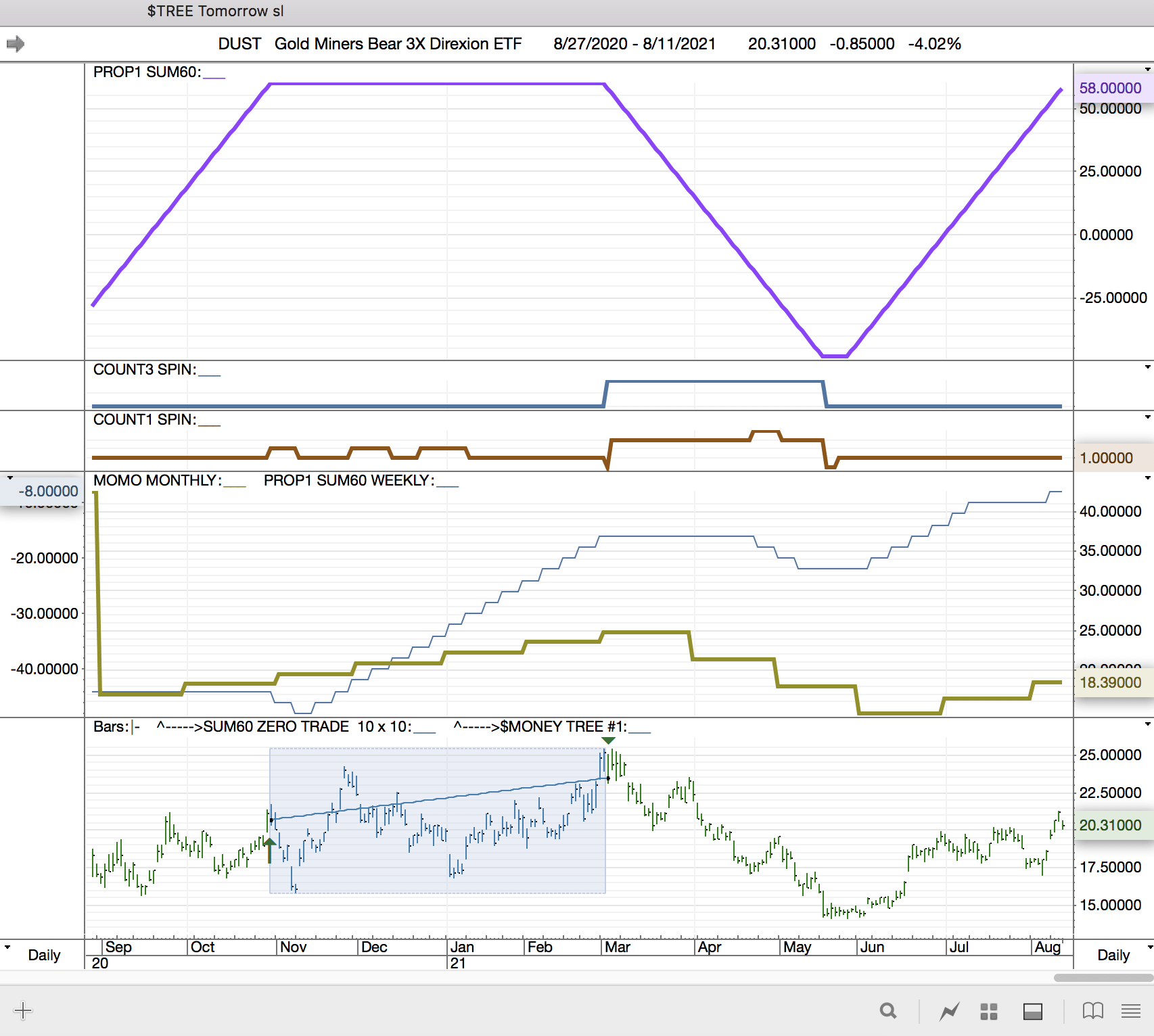Viewport: 1154px width, 1036px height.
Task: Click the -8.00000 left axis value tag
Action: [42, 491]
